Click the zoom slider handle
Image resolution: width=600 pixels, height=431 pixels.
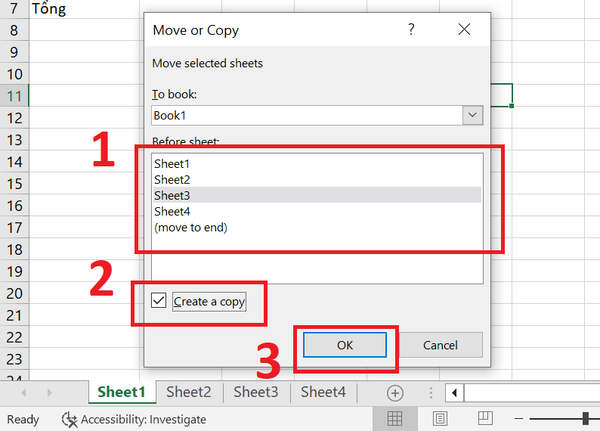click(x=585, y=419)
